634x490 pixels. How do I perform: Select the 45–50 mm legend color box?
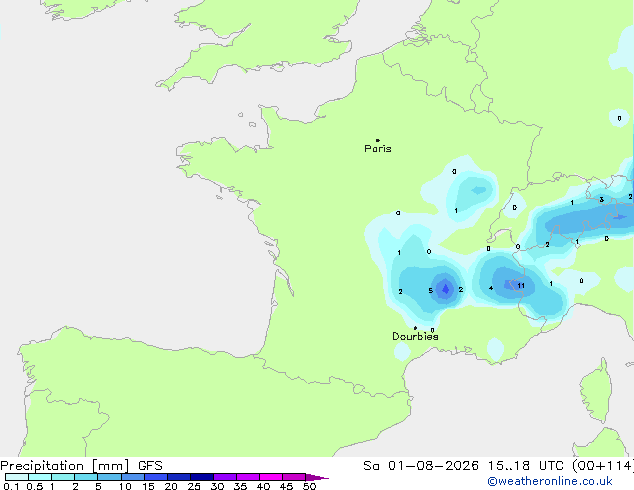pyautogui.click(x=294, y=477)
